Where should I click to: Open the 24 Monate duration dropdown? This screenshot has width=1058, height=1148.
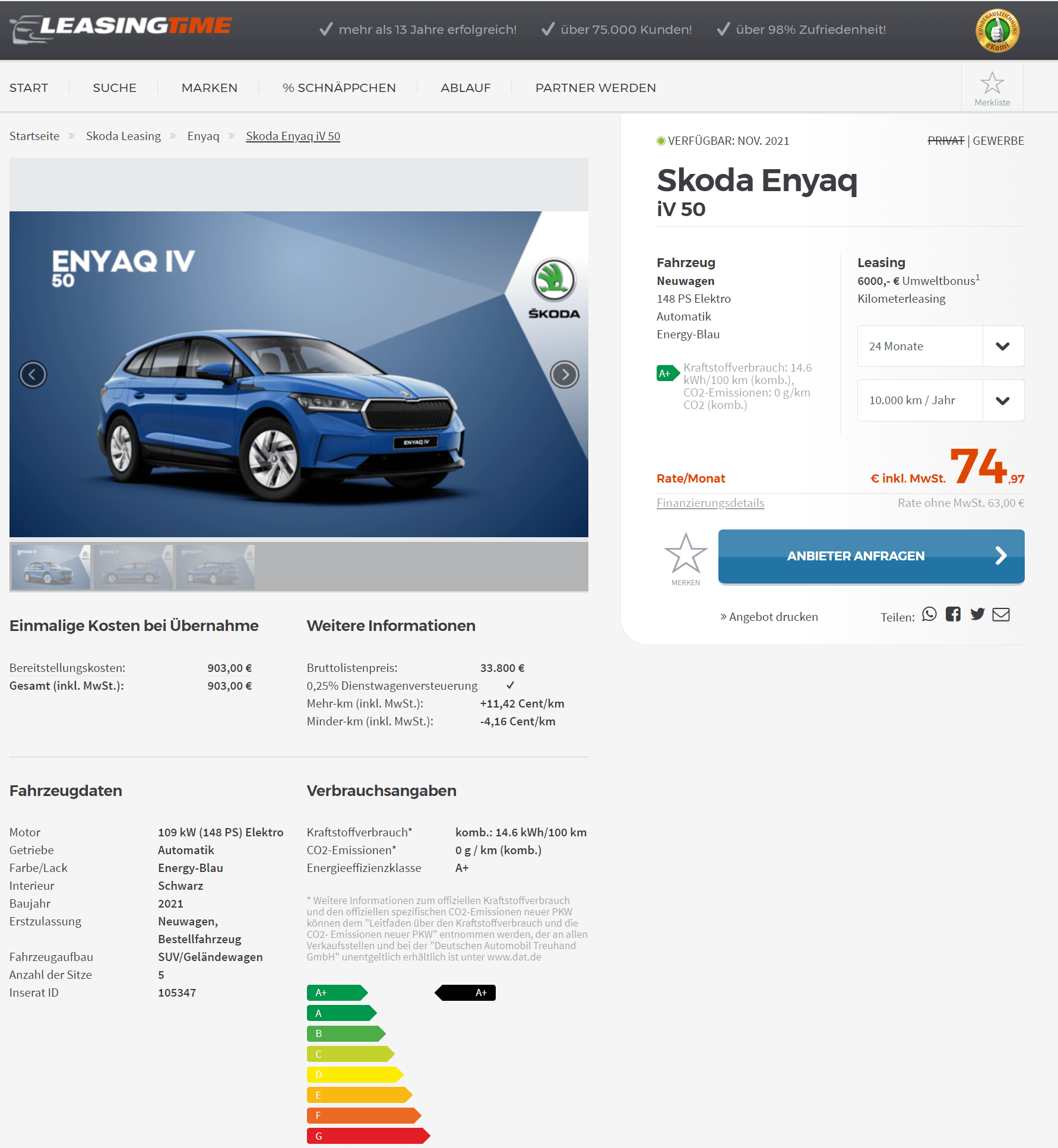click(940, 346)
